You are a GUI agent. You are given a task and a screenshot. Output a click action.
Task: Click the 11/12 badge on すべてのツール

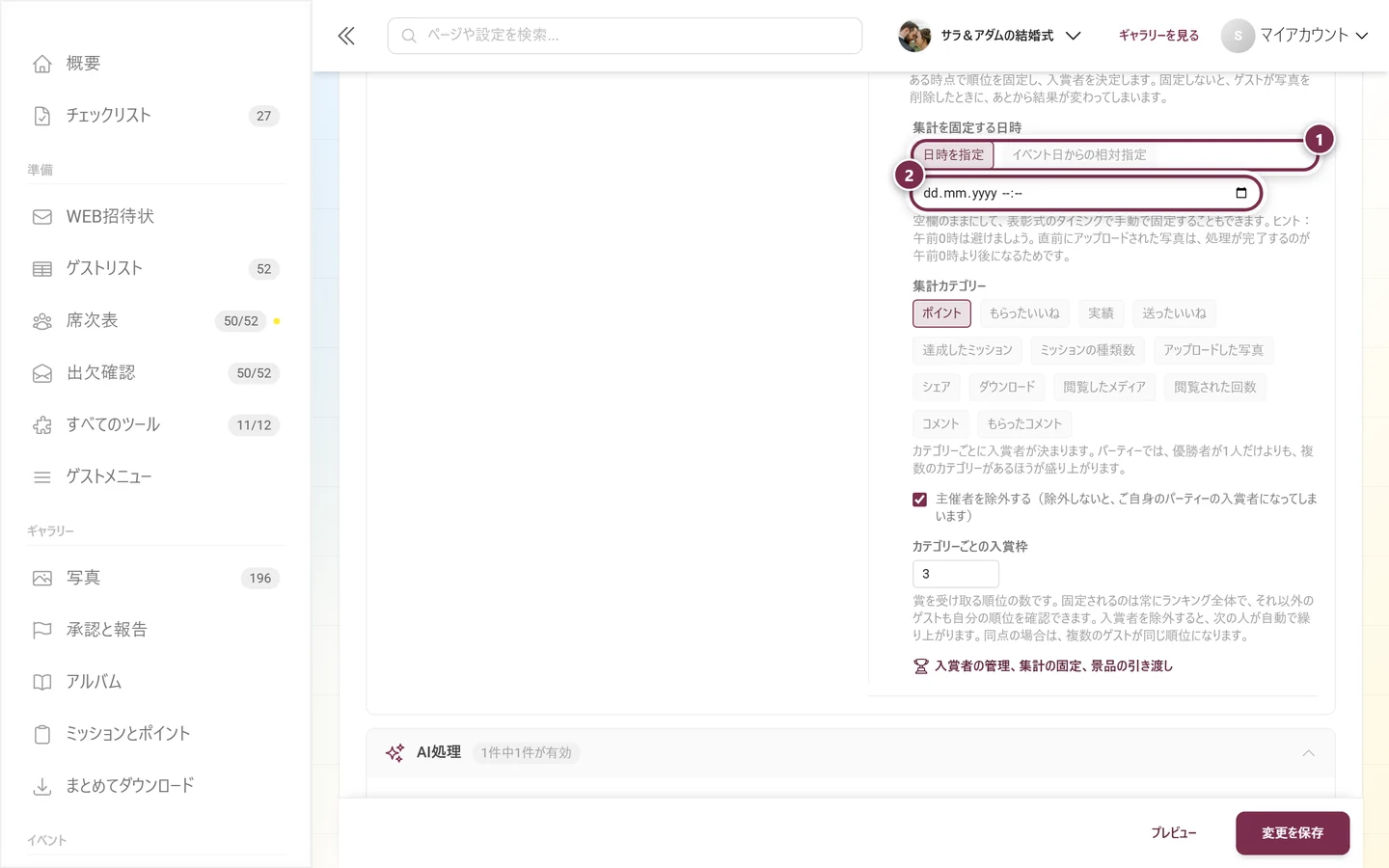click(x=254, y=425)
